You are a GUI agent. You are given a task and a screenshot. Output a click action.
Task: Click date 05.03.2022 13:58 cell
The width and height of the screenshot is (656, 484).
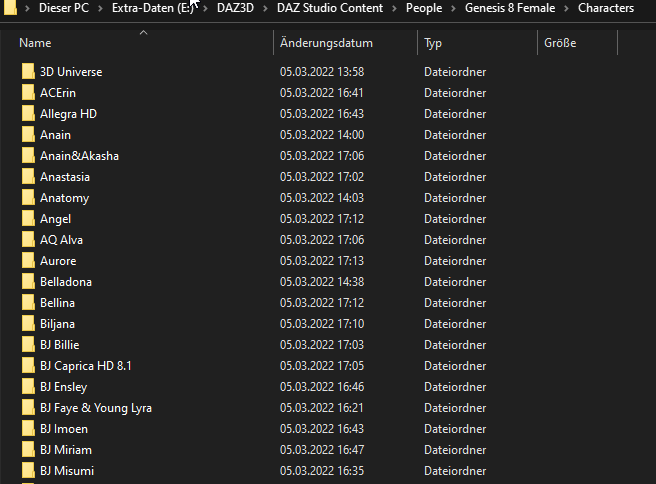(322, 72)
